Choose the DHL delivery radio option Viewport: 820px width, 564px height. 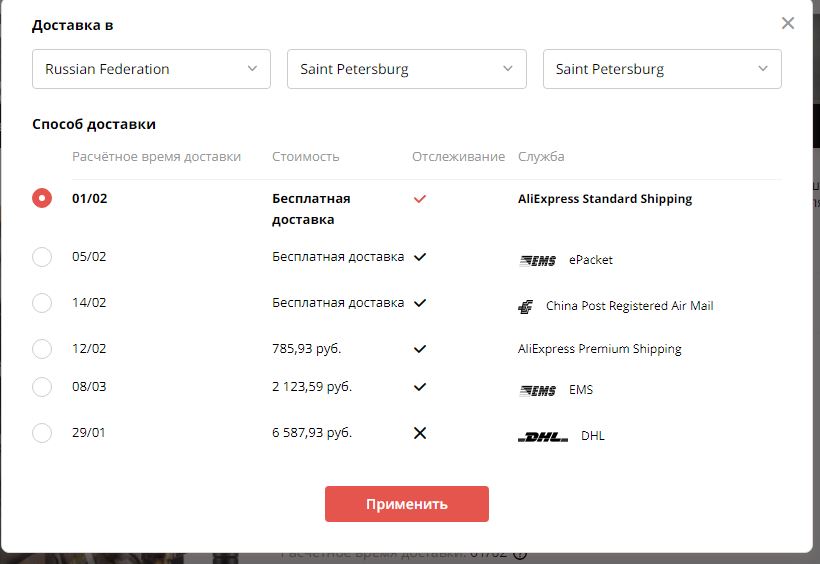click(42, 433)
